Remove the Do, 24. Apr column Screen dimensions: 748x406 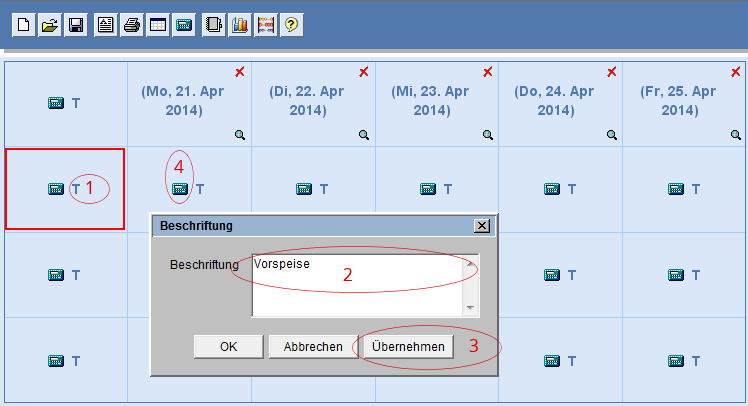pyautogui.click(x=612, y=72)
